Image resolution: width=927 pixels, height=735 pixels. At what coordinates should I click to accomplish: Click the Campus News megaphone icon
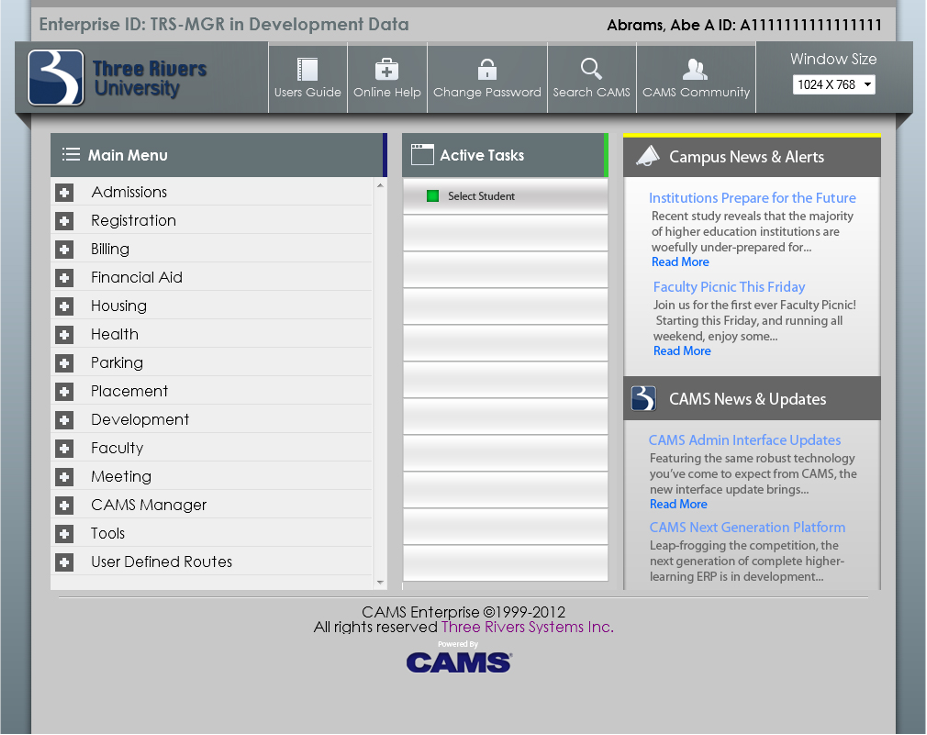[x=648, y=156]
